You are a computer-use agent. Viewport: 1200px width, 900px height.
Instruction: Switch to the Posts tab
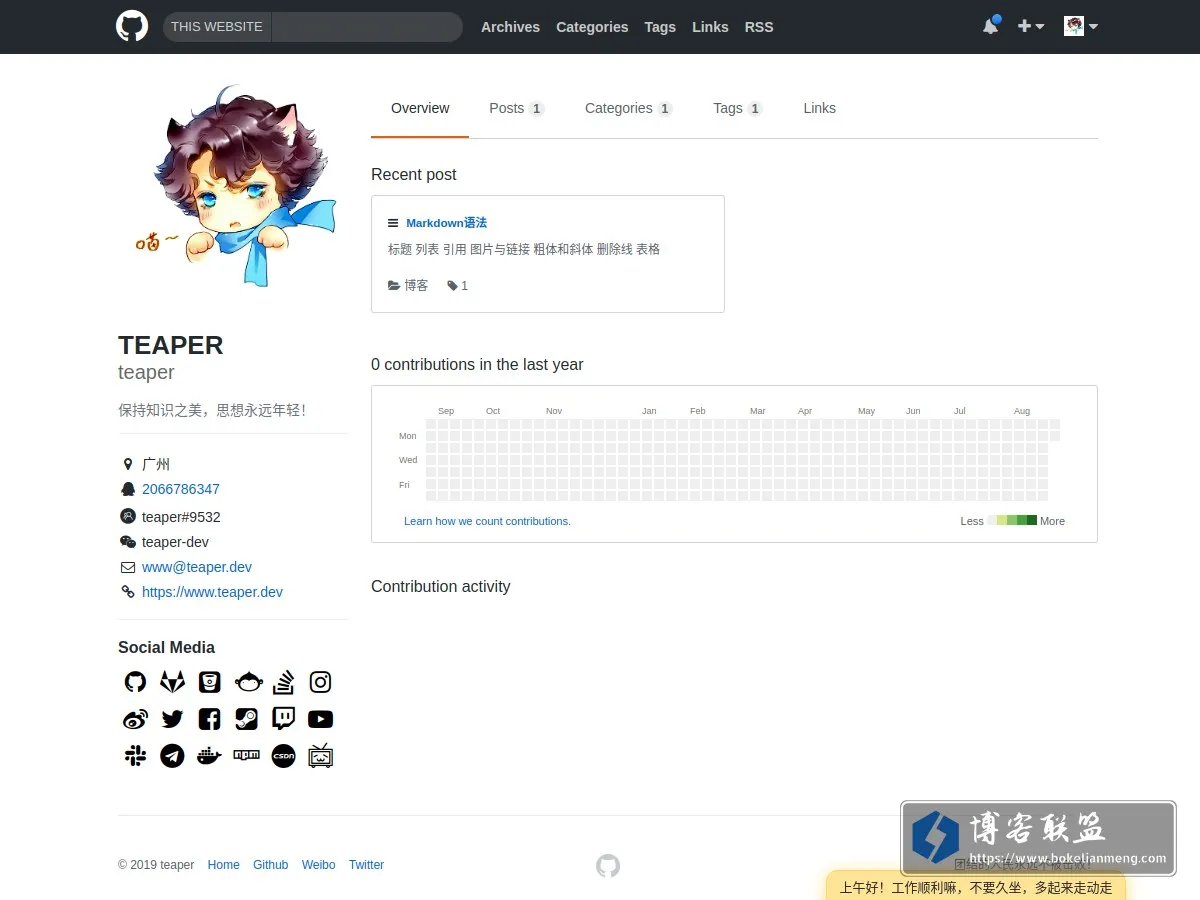pos(516,108)
